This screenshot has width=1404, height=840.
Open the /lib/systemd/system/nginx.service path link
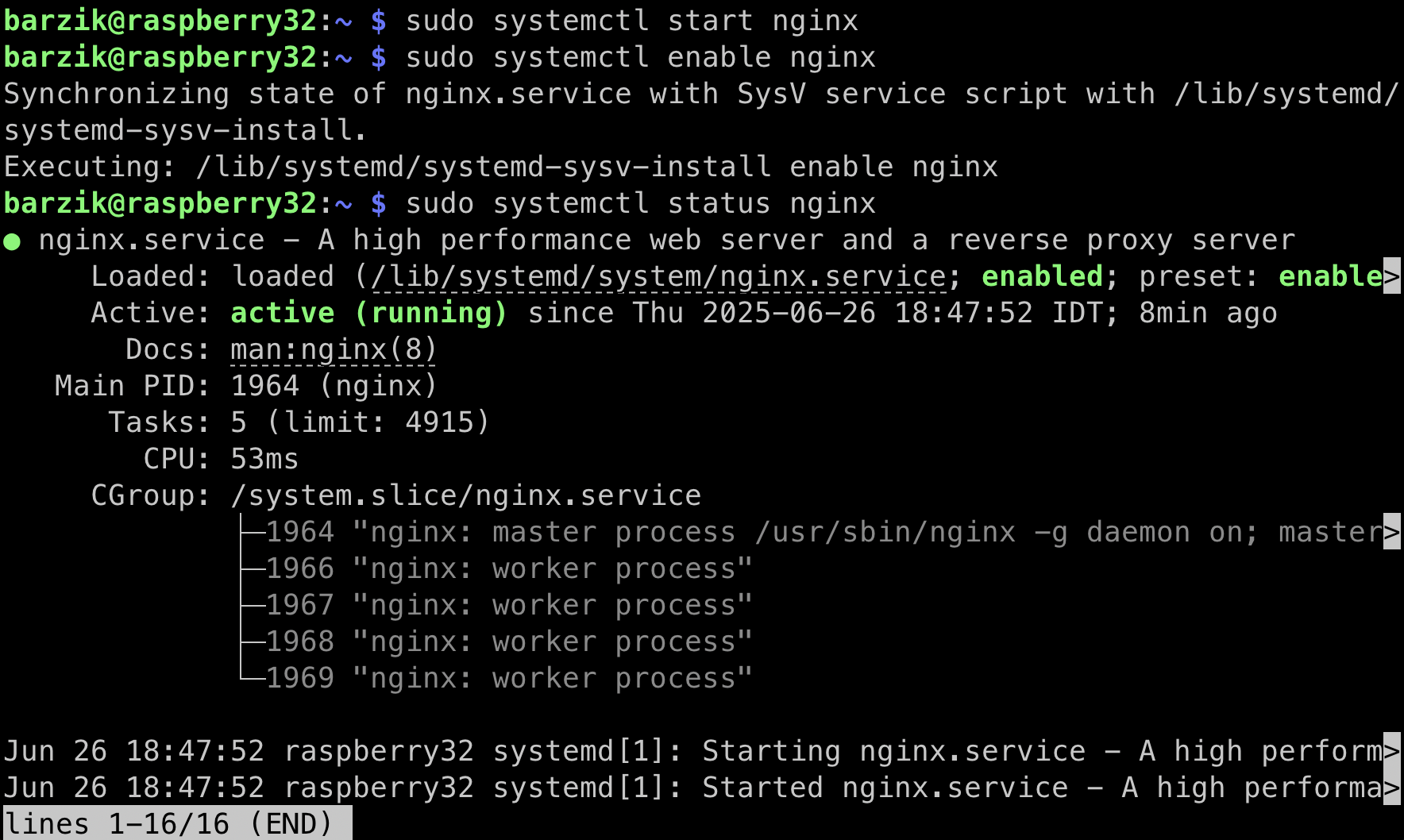click(658, 276)
